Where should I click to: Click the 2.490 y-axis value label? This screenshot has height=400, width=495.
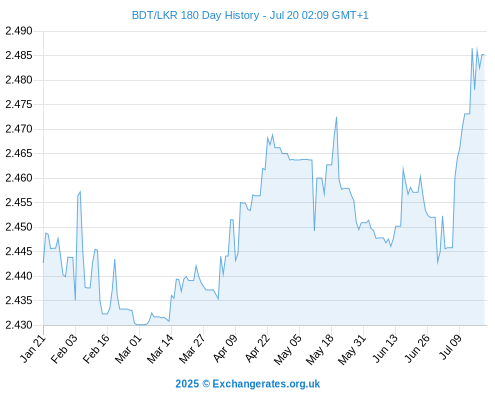pos(19,31)
